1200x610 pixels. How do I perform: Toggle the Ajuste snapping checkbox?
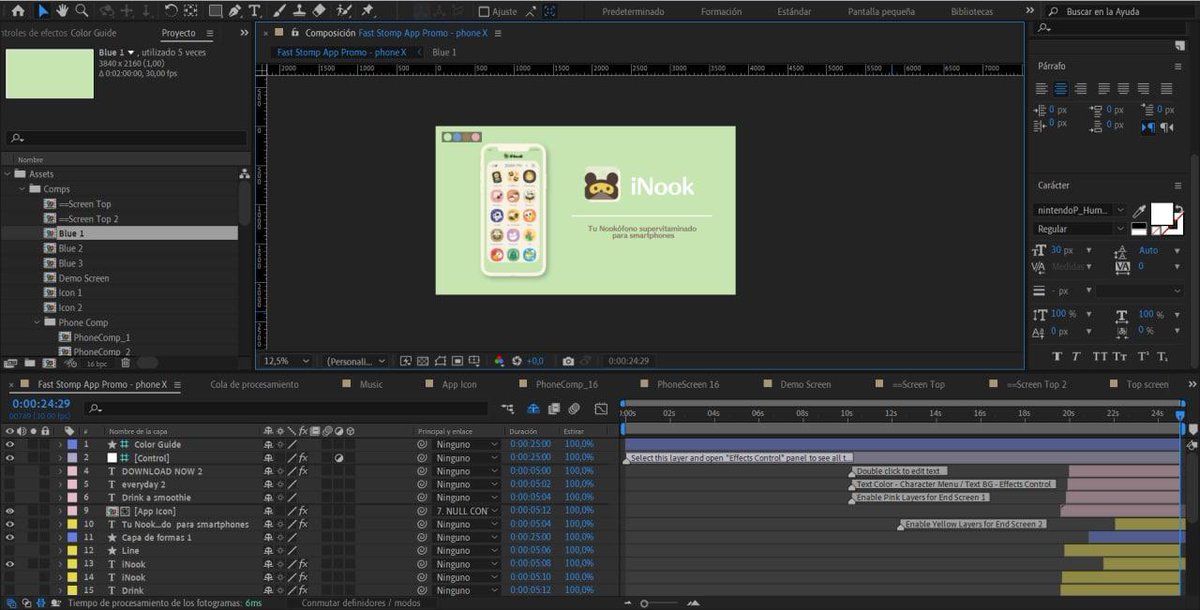pos(485,12)
